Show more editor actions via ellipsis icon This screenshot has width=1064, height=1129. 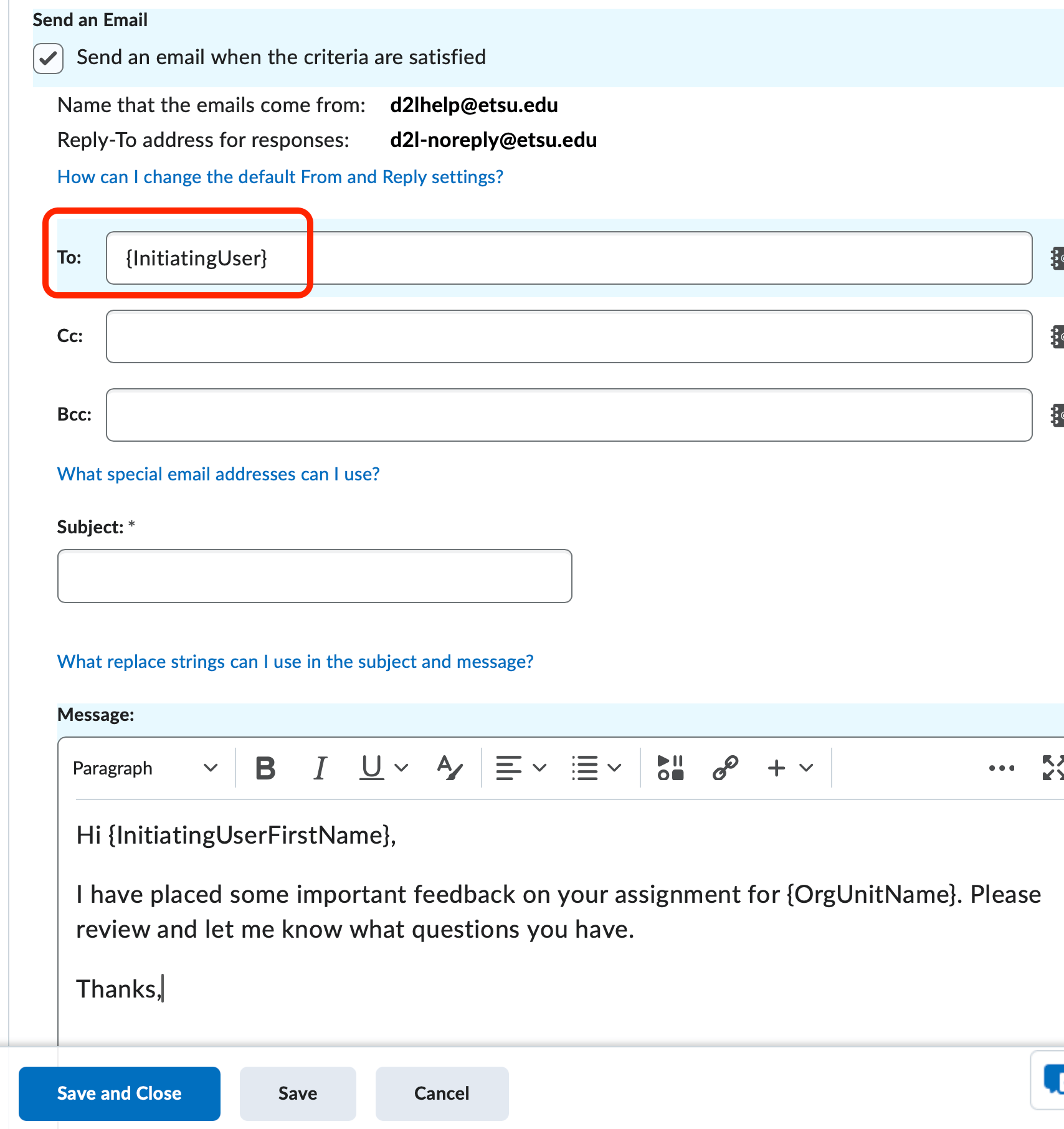pos(1000,768)
